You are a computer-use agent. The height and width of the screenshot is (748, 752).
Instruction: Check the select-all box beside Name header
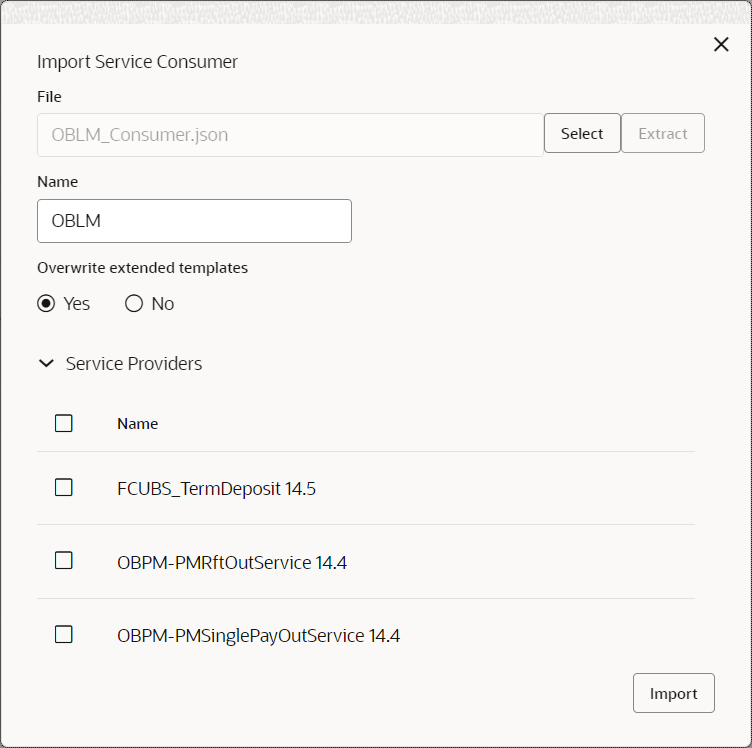(64, 423)
